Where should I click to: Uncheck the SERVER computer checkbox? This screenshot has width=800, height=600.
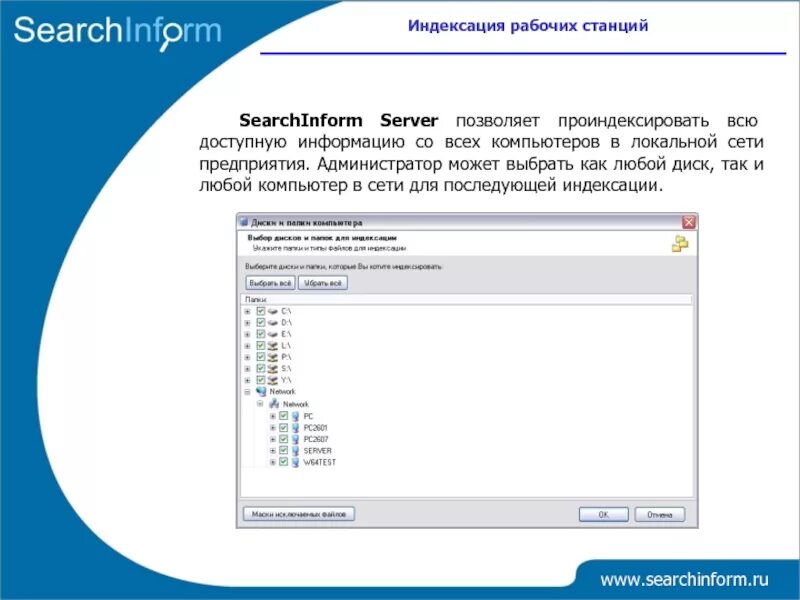[284, 451]
